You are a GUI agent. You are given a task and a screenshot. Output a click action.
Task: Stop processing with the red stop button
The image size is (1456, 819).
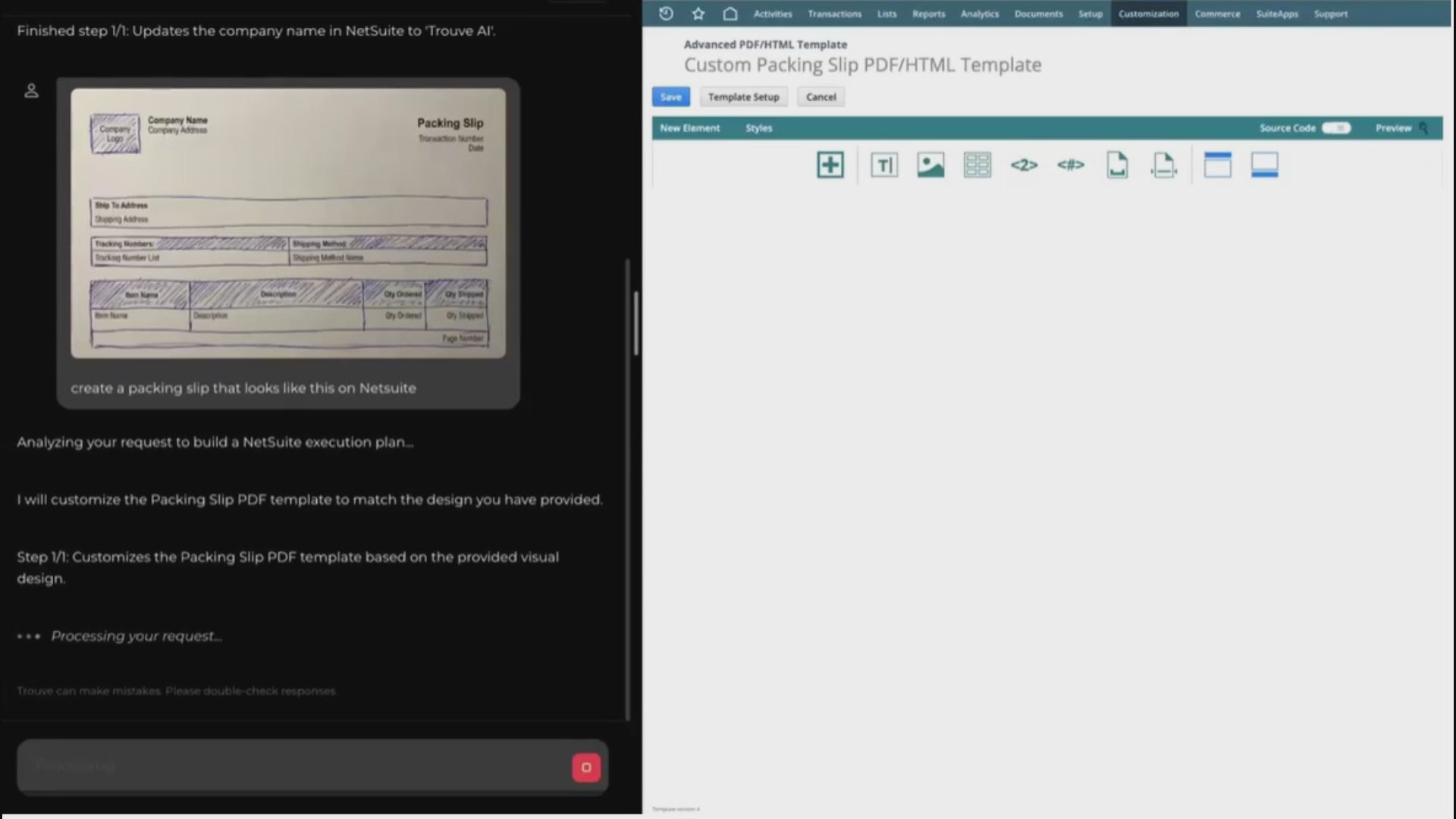click(x=585, y=767)
